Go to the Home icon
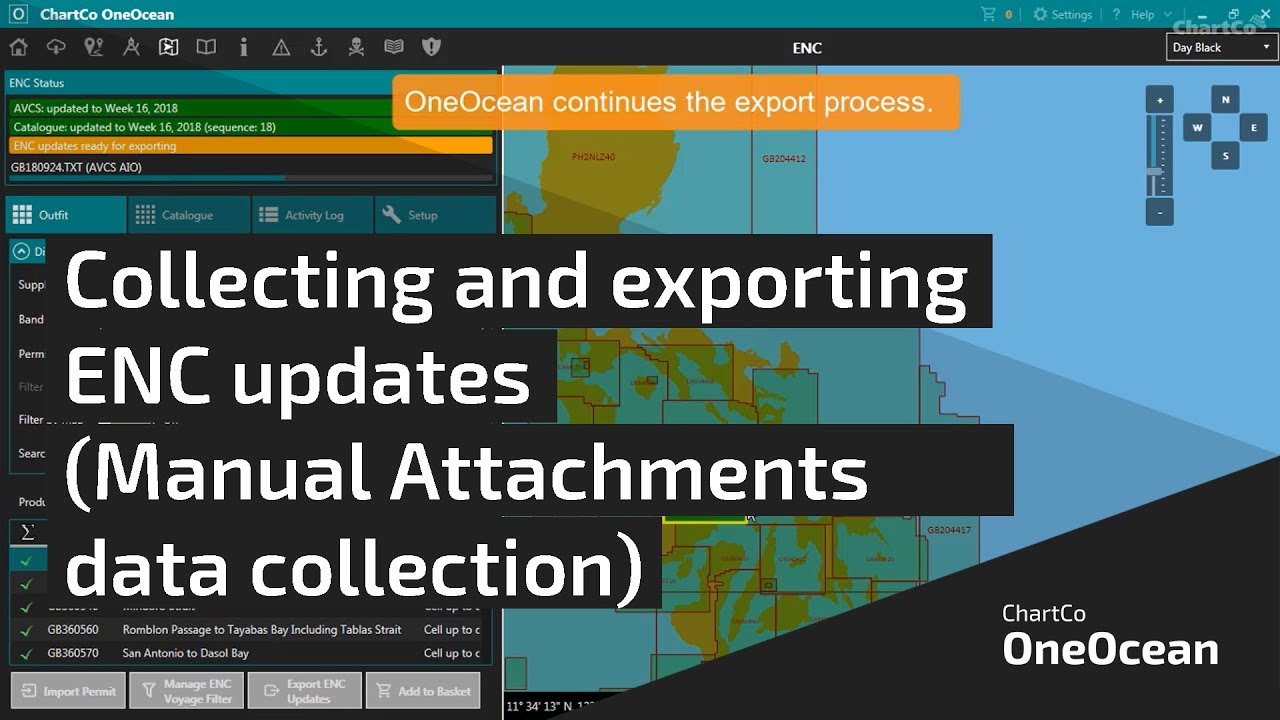The height and width of the screenshot is (720, 1280). (18, 47)
